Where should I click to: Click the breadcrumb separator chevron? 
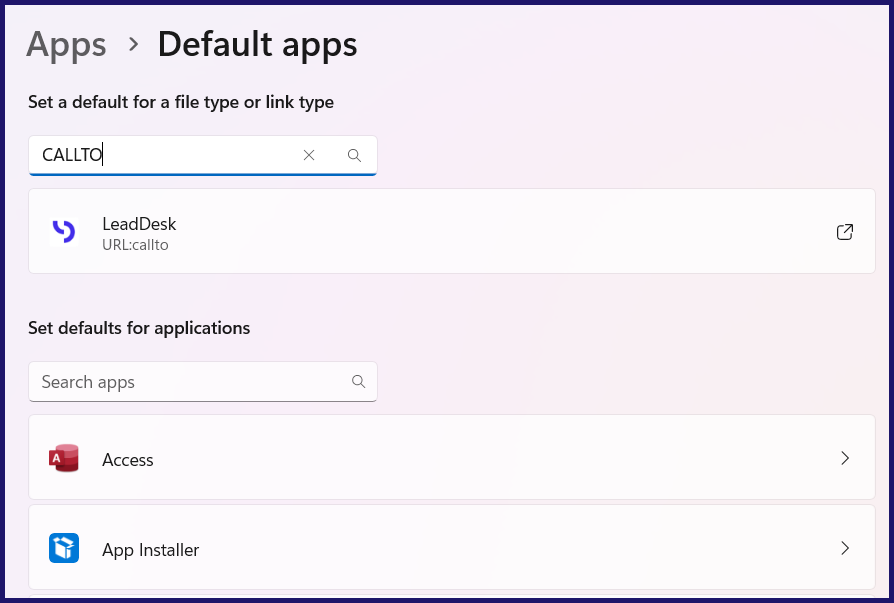point(133,44)
